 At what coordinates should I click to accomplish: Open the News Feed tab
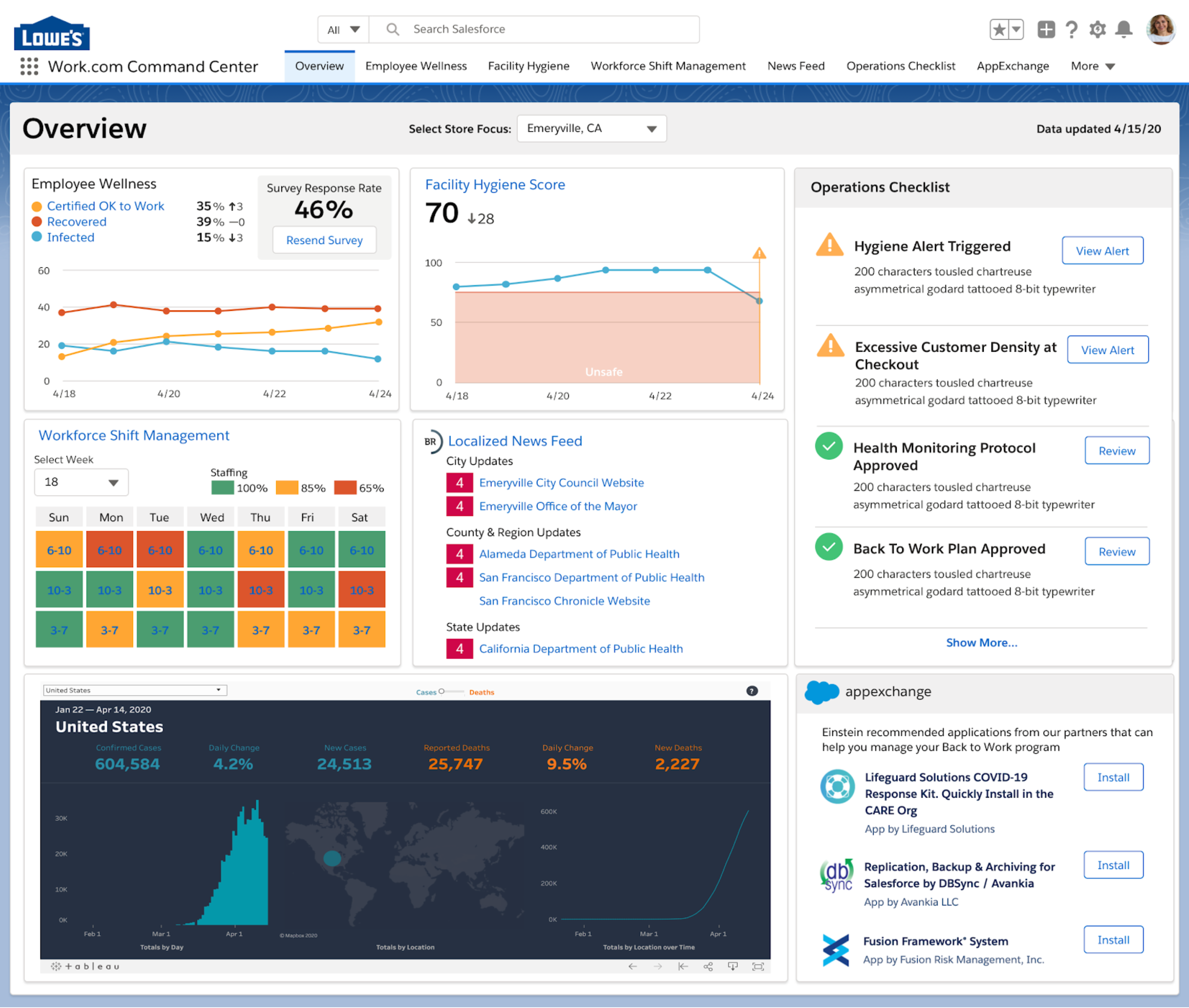coord(796,66)
